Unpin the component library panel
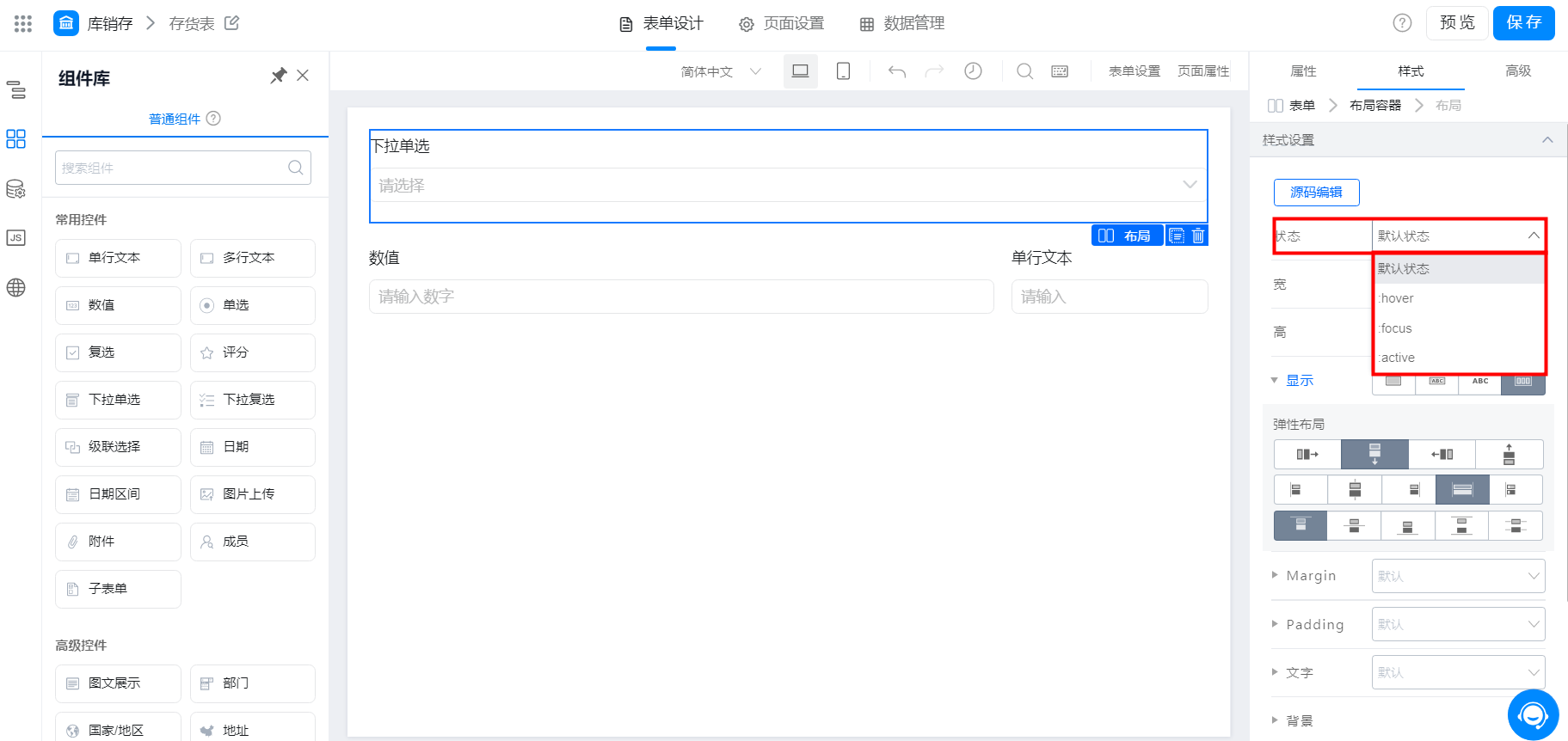1568x741 pixels. pyautogui.click(x=278, y=76)
